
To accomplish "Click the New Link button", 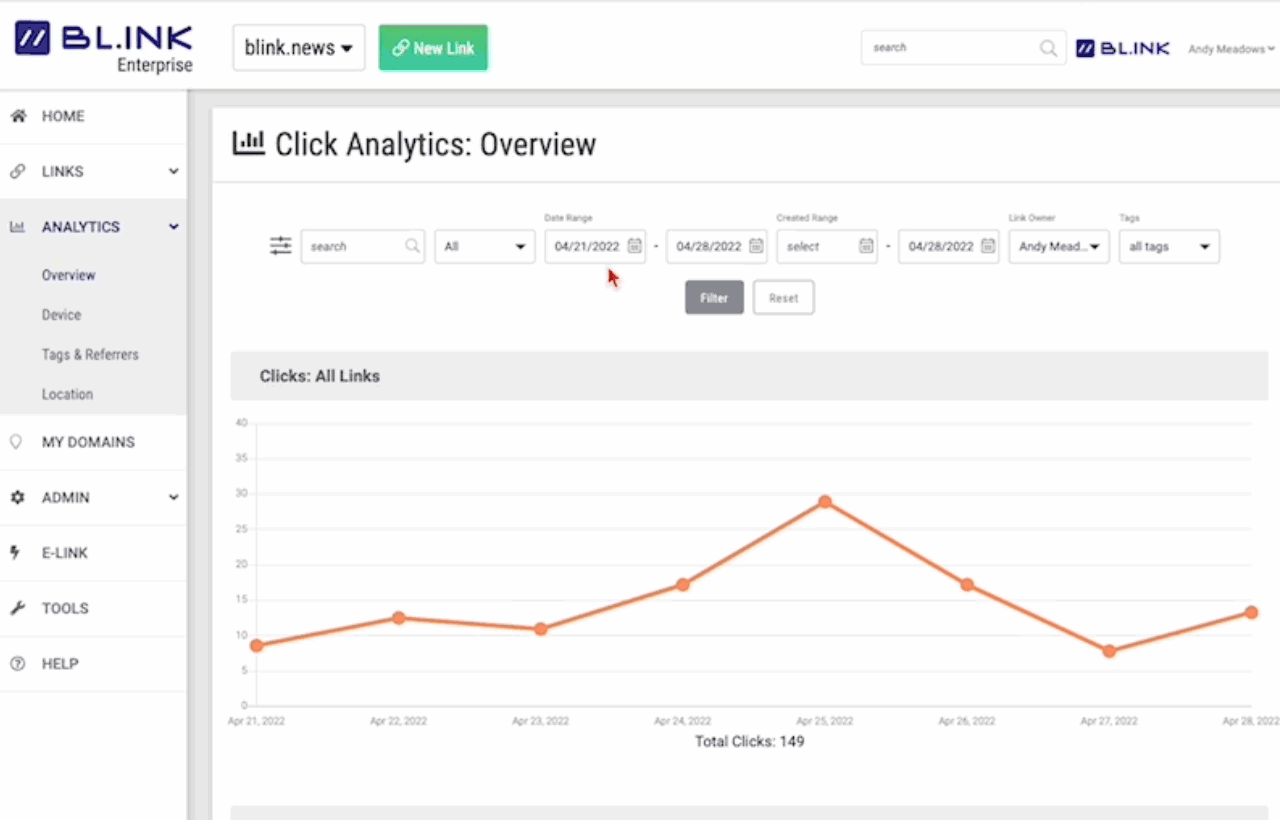I will (x=433, y=48).
